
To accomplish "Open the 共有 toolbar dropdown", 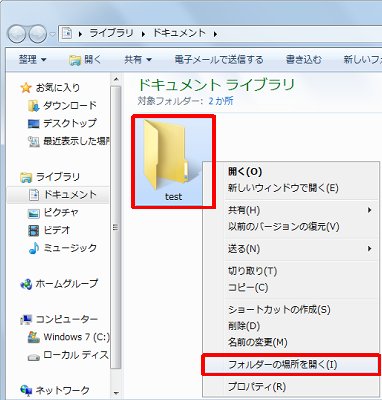I will [x=138, y=60].
